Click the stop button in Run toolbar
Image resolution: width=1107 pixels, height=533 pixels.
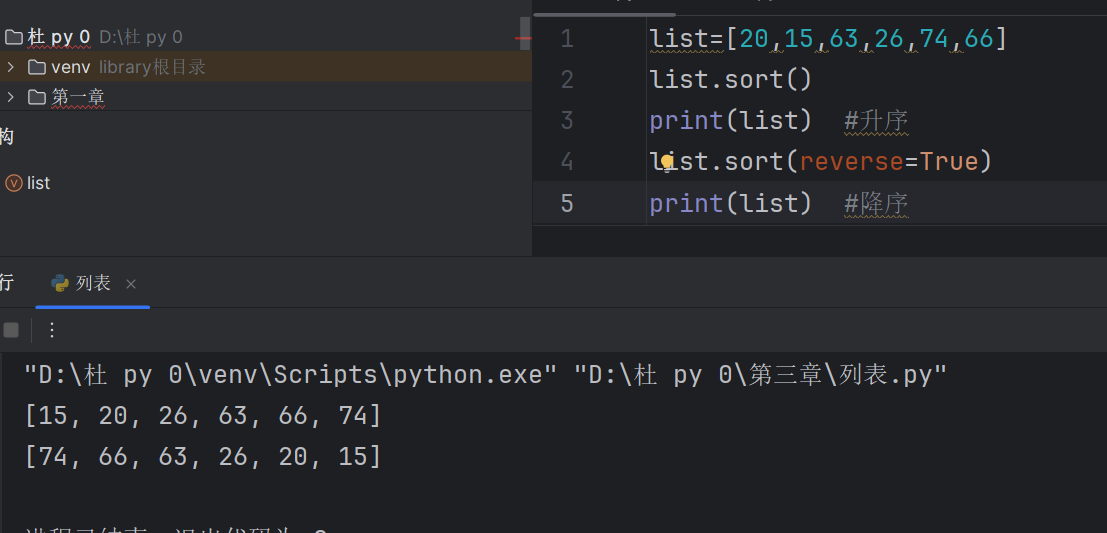11,330
